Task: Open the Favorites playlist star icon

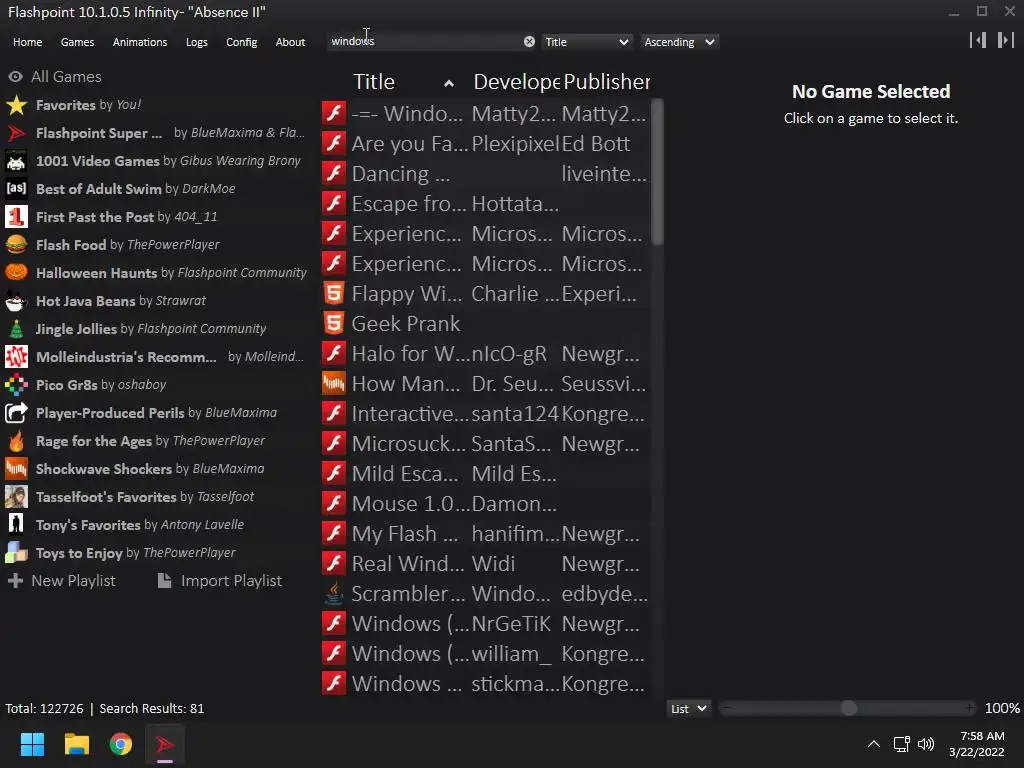Action: pyautogui.click(x=16, y=105)
